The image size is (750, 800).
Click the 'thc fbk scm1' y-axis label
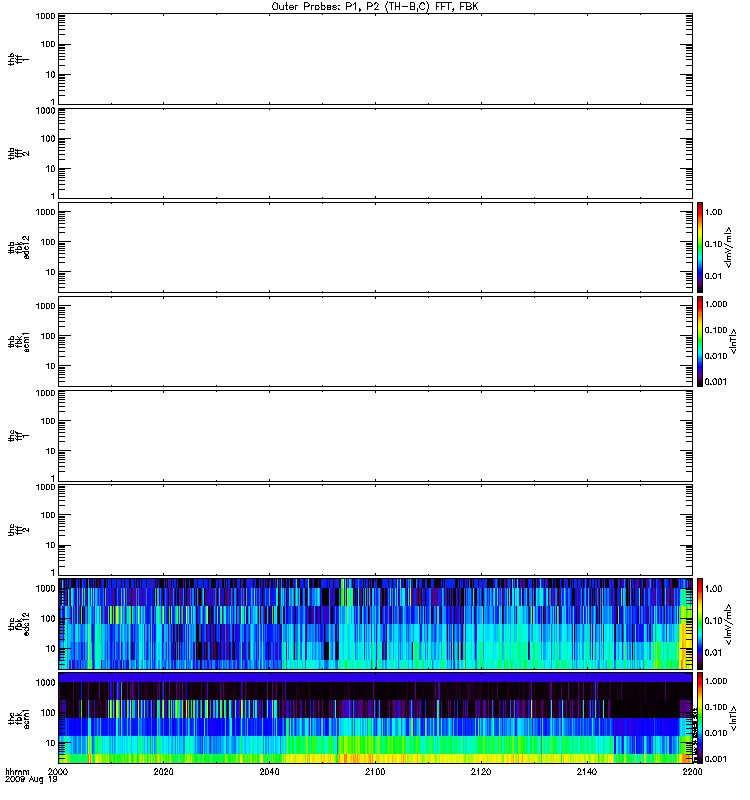[18, 718]
